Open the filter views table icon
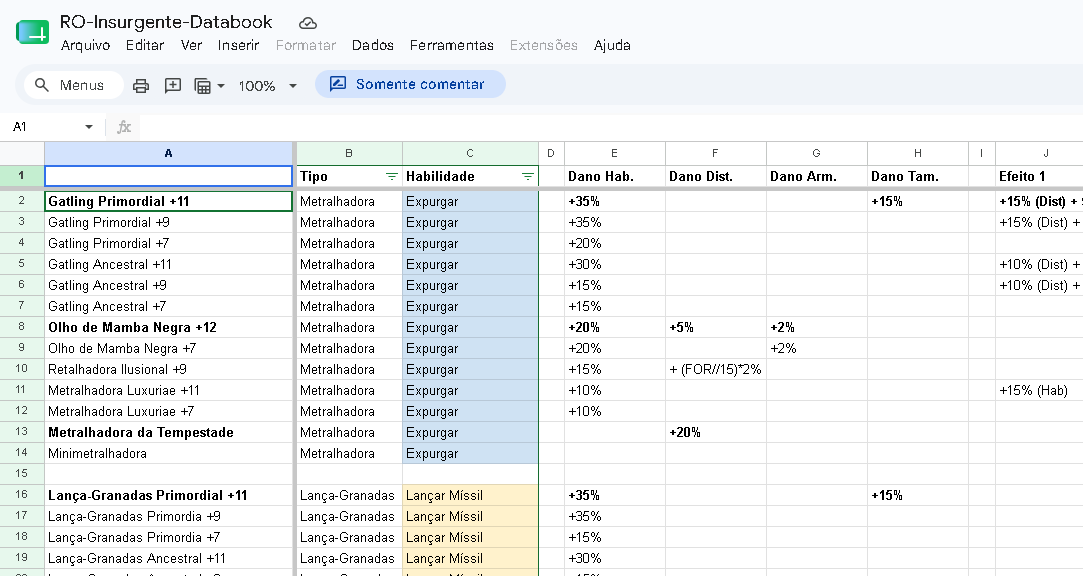This screenshot has width=1083, height=576. pyautogui.click(x=202, y=86)
